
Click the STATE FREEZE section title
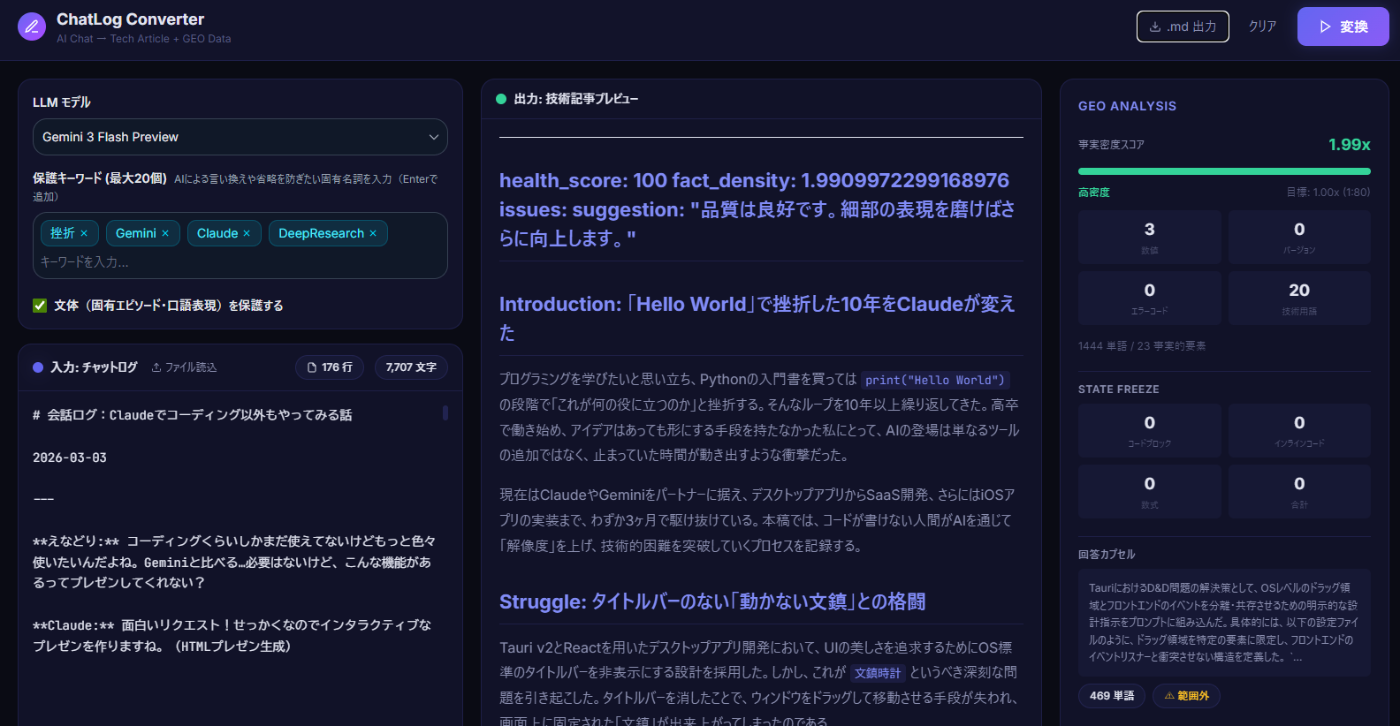click(1118, 388)
